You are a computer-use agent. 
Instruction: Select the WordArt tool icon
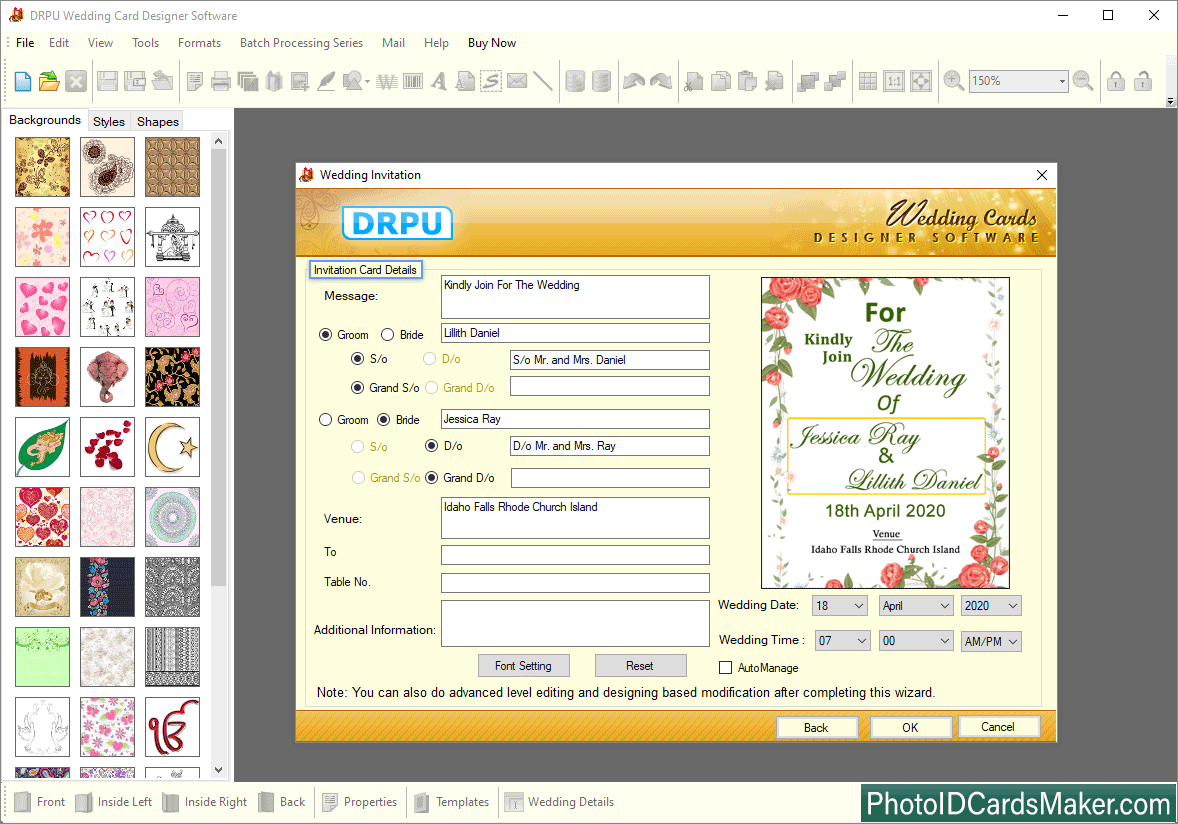point(387,81)
